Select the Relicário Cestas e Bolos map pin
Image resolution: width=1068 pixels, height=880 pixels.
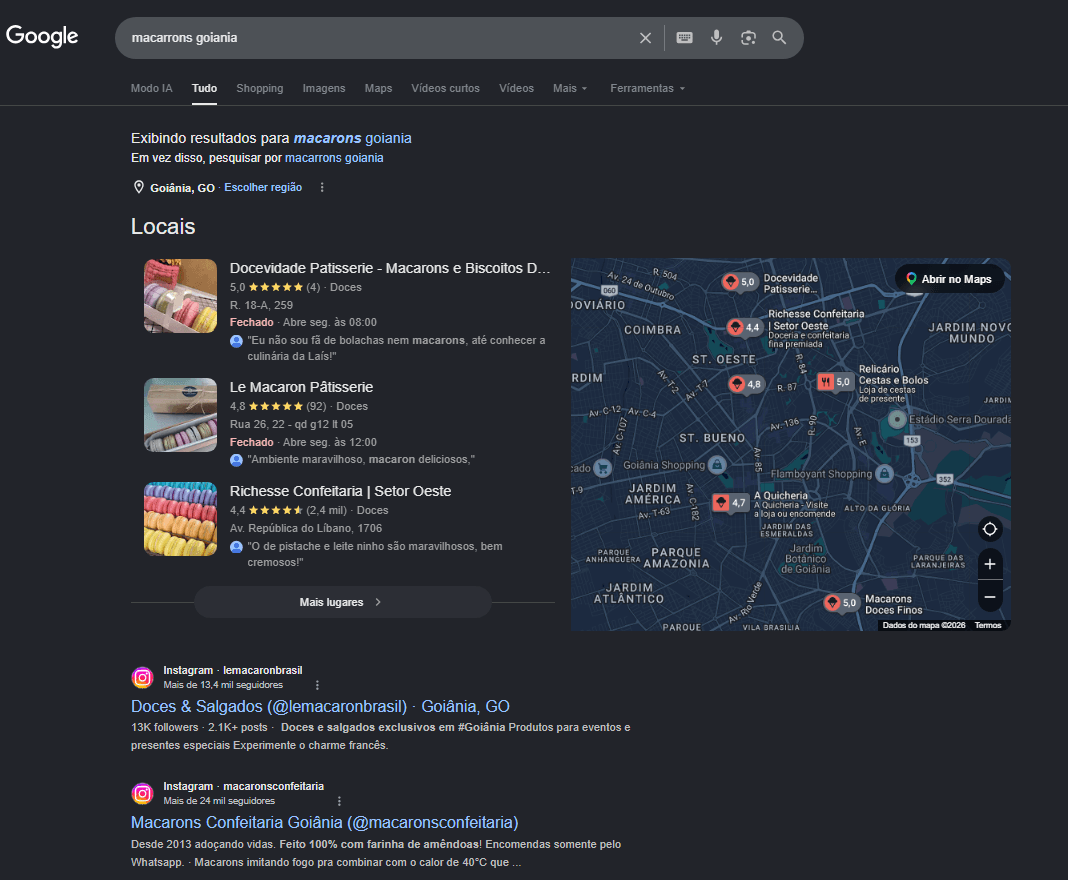tap(835, 382)
